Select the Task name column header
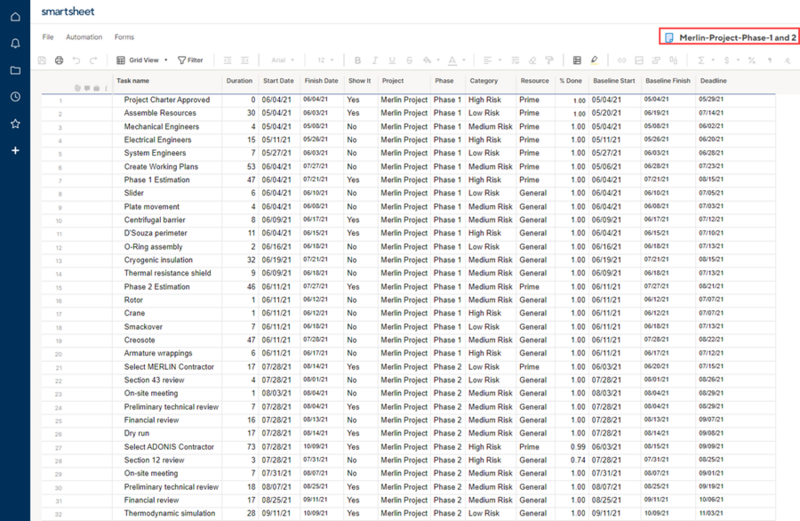 (x=133, y=81)
